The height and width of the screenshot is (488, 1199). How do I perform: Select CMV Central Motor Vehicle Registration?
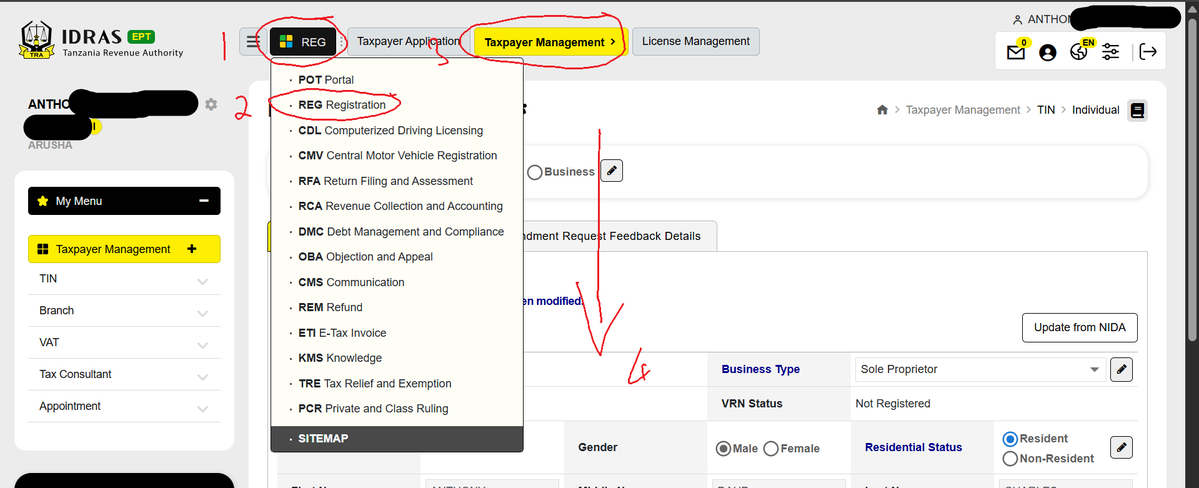point(397,155)
